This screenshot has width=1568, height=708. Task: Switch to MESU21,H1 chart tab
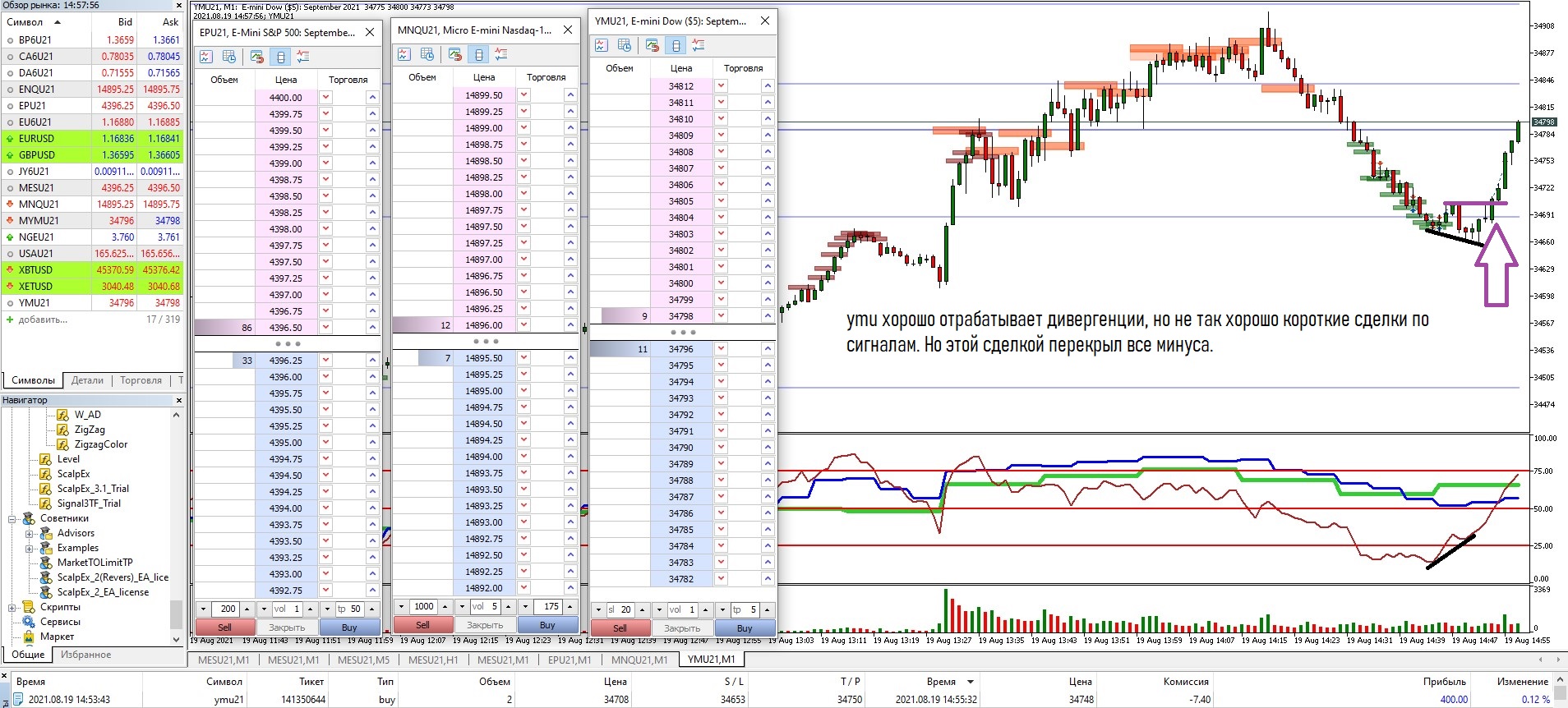[x=433, y=660]
